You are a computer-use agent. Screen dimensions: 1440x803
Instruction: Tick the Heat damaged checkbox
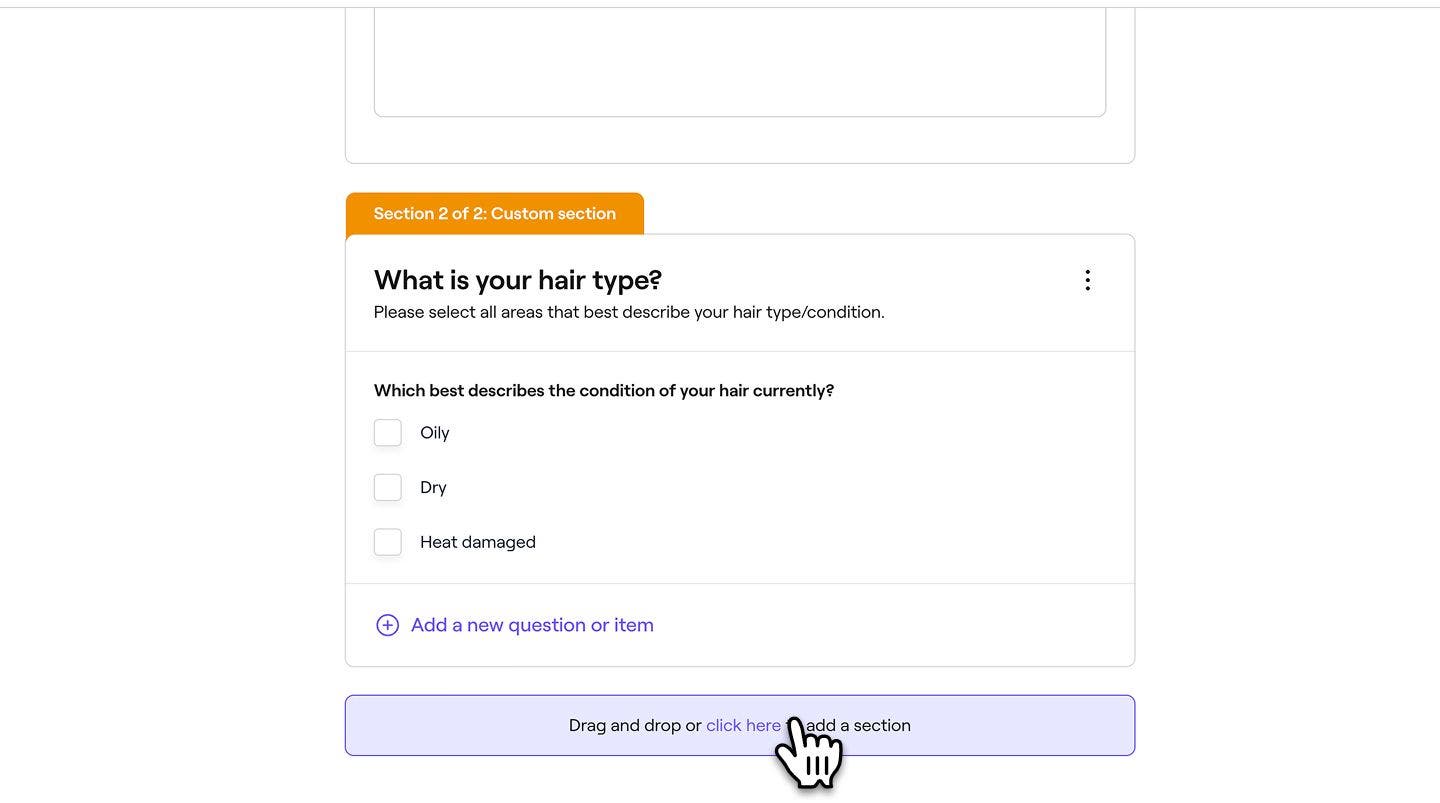click(388, 542)
